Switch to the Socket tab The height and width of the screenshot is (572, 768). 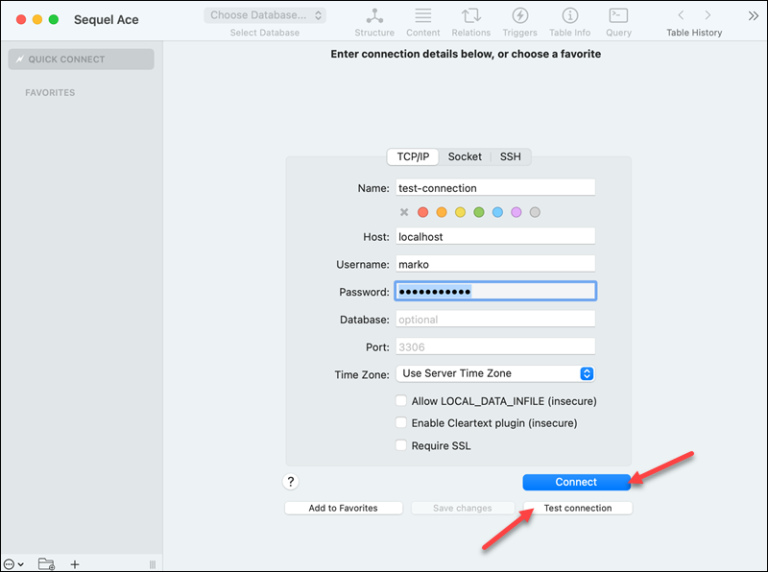(x=464, y=157)
